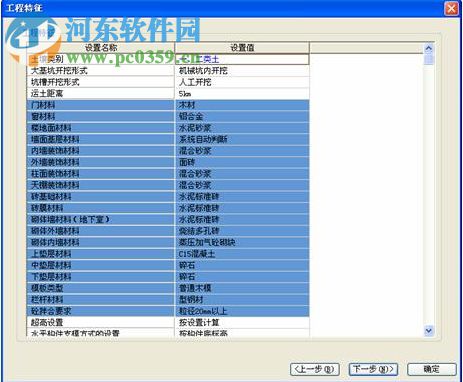Select the 坑槽开挖形式 row name
This screenshot has height=382, width=463.
(101, 82)
